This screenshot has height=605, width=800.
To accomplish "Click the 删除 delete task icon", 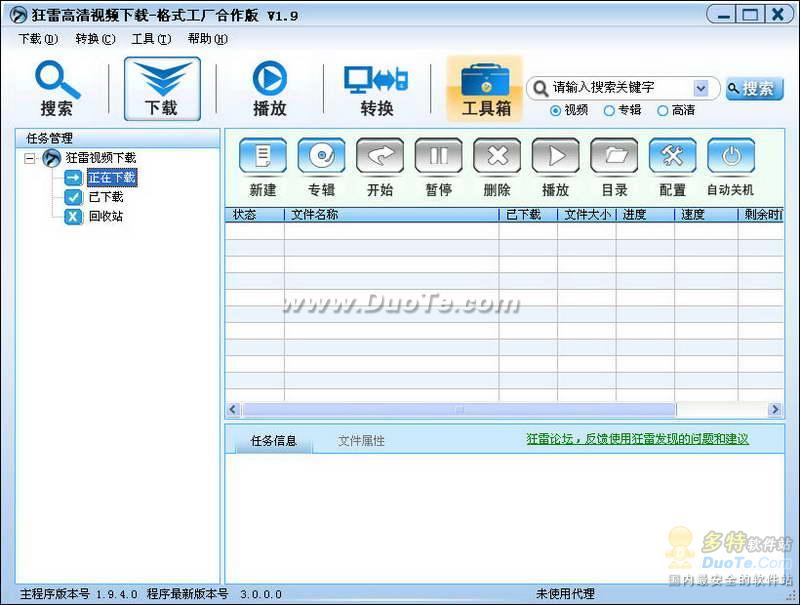I will tap(497, 156).
